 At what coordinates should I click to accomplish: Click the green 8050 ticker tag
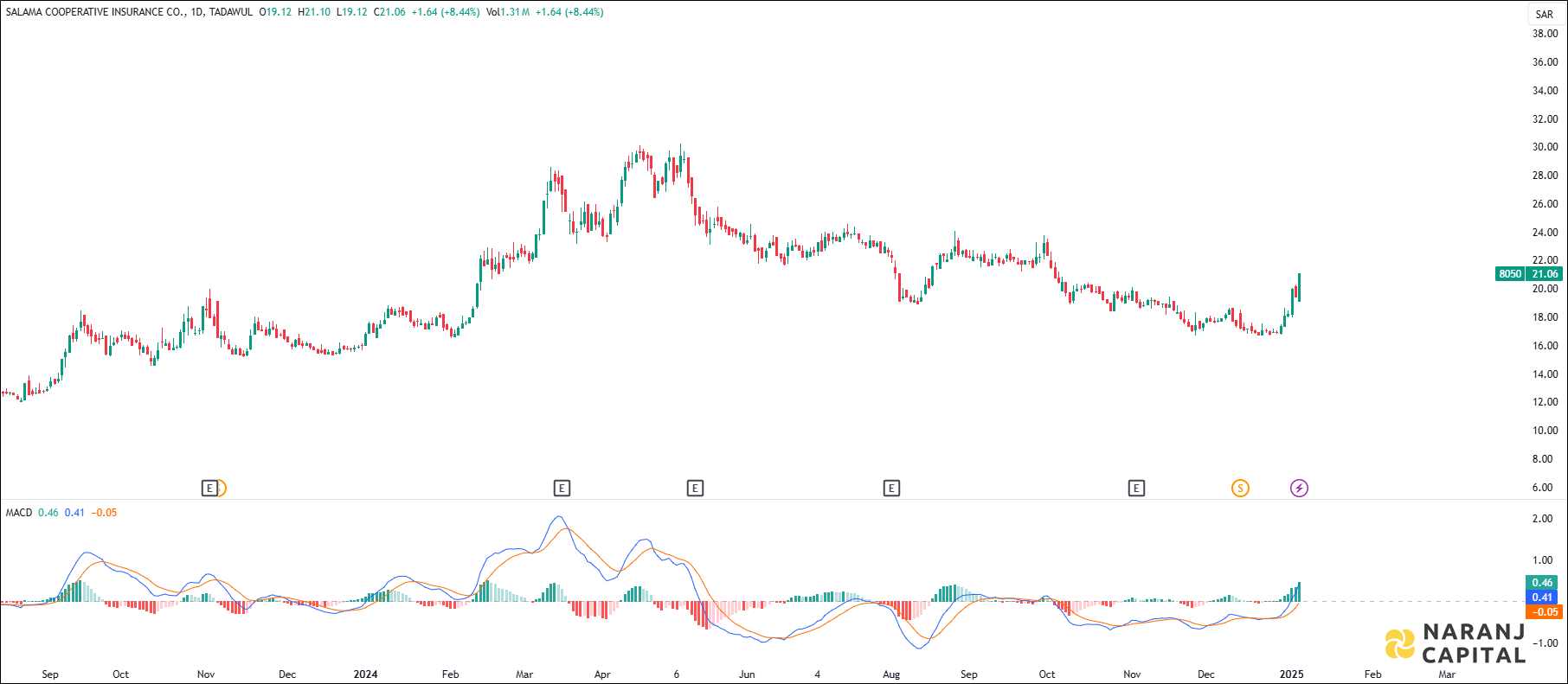click(x=1510, y=274)
